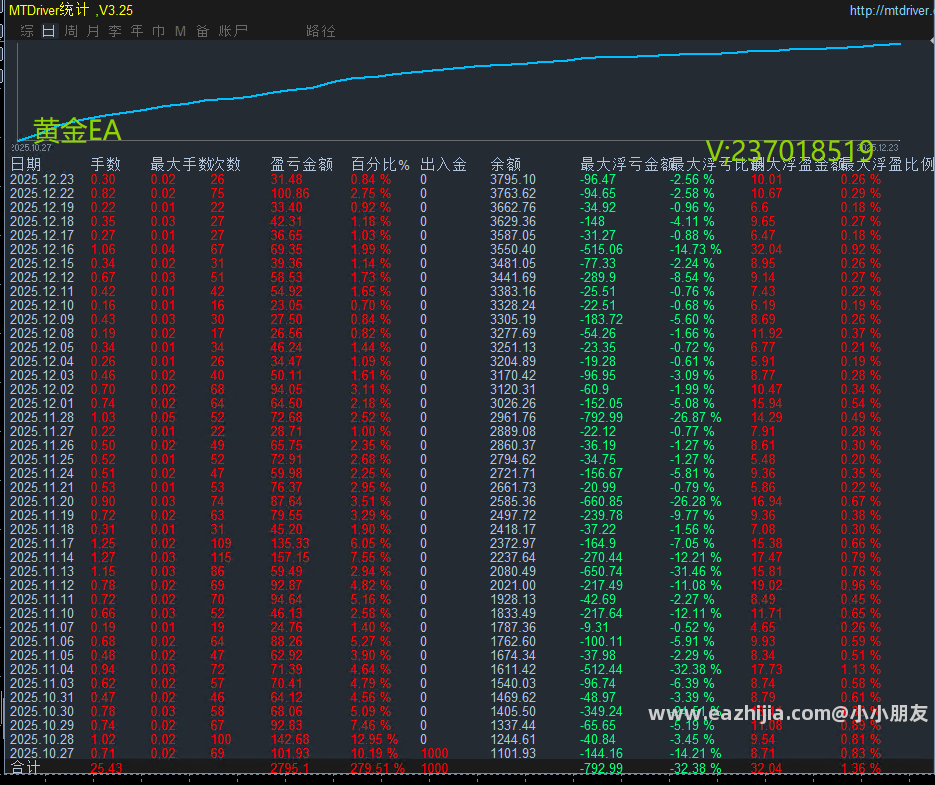Click floating loss percentage -26.87 %

[x=695, y=418]
